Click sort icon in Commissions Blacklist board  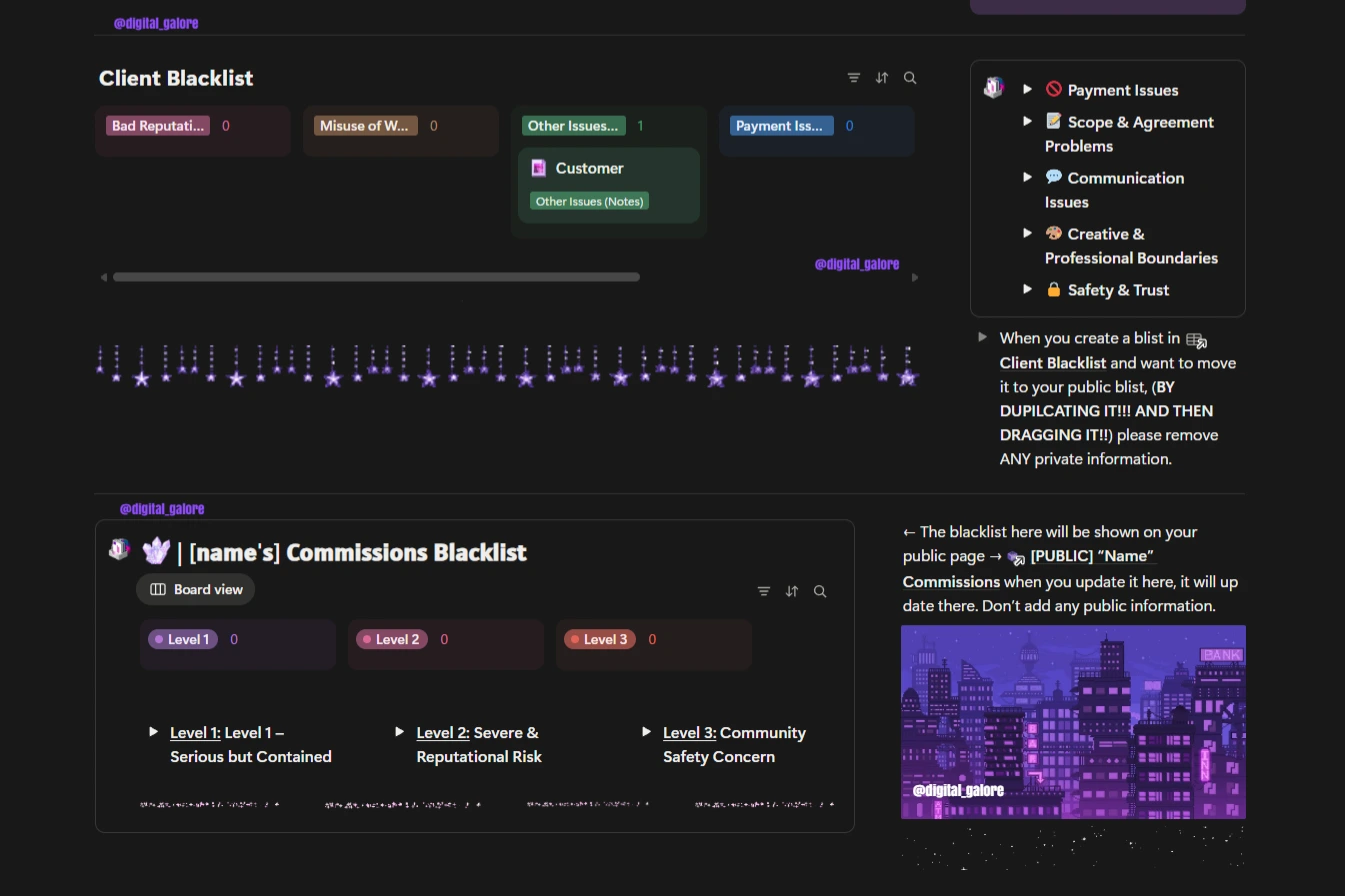(792, 592)
